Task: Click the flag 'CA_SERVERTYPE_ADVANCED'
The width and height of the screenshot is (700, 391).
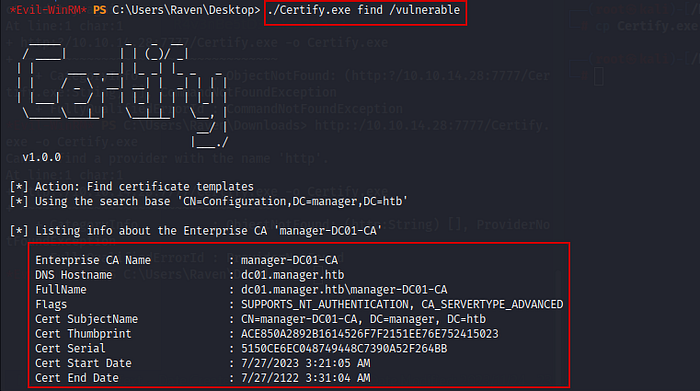Action: 492,304
